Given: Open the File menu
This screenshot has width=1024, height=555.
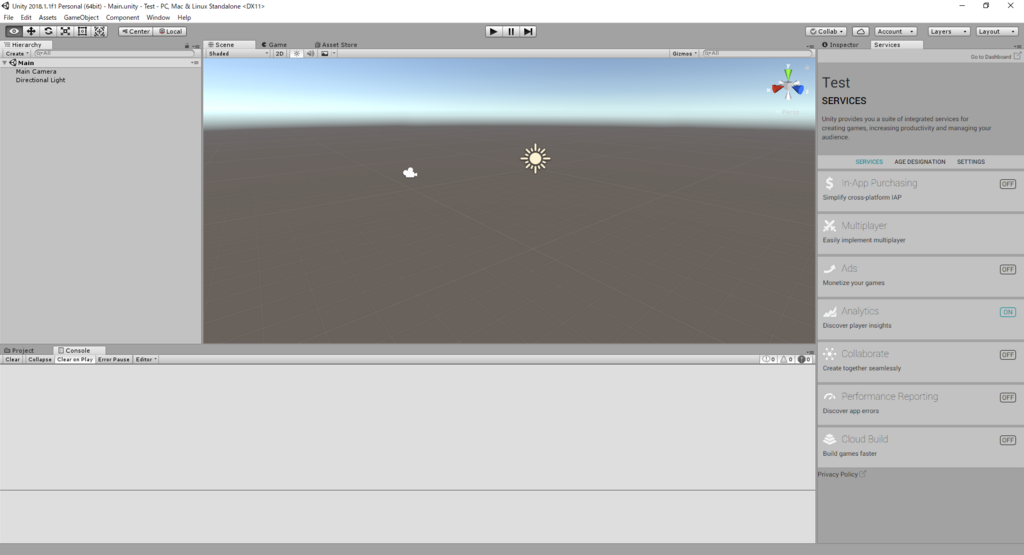Looking at the screenshot, I should (8, 18).
